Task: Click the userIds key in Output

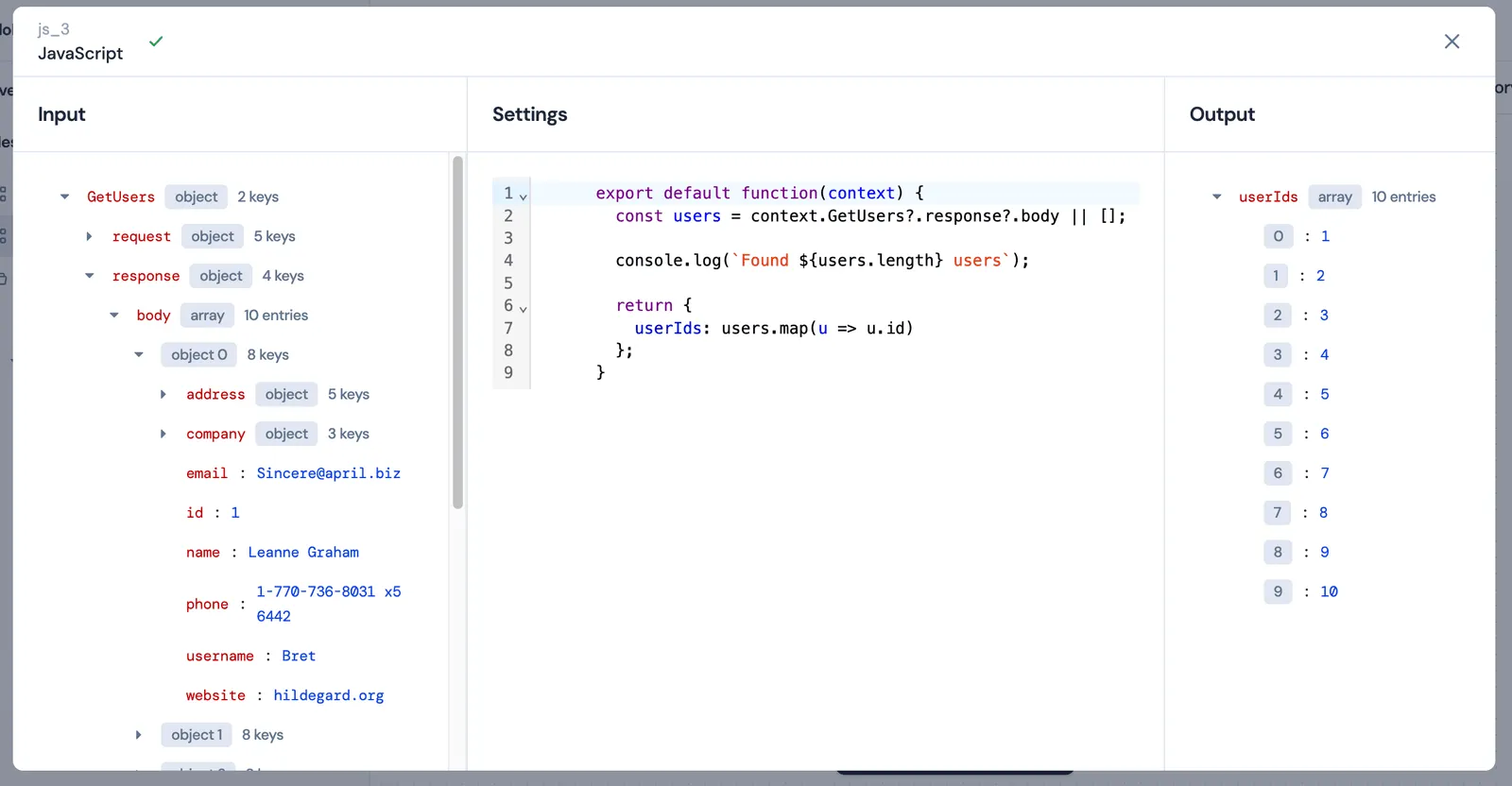Action: pyautogui.click(x=1268, y=196)
